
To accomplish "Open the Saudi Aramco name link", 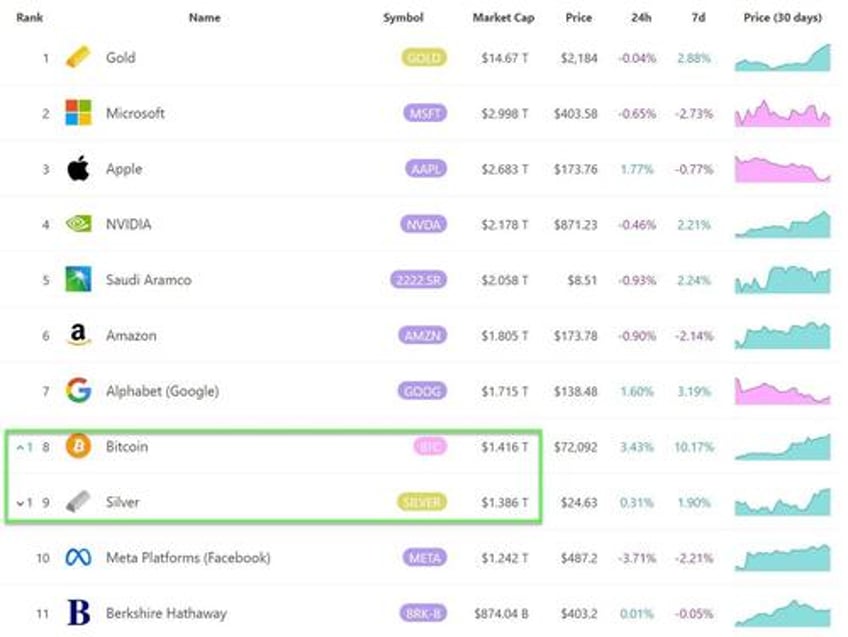I will click(x=149, y=280).
